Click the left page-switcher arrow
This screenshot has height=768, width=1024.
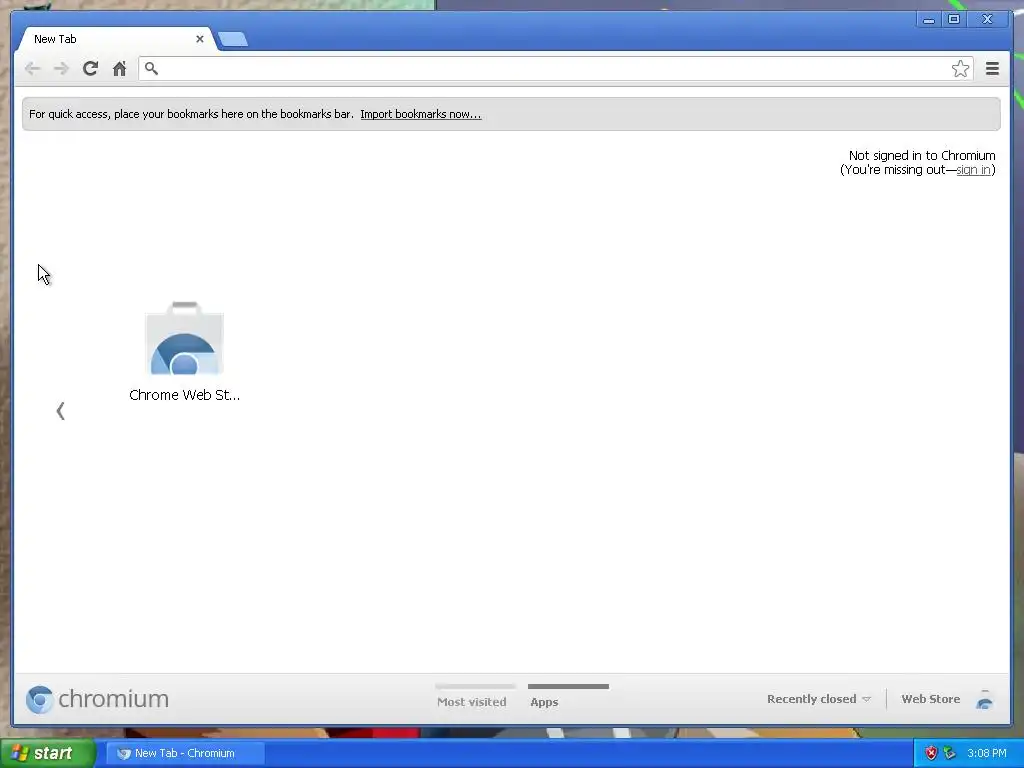[x=61, y=411]
